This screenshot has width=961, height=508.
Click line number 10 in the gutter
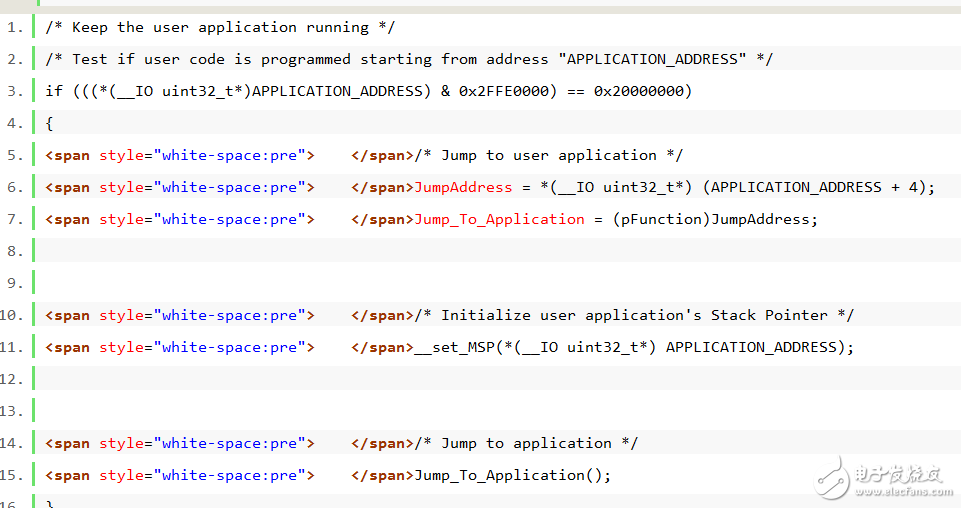(x=12, y=316)
